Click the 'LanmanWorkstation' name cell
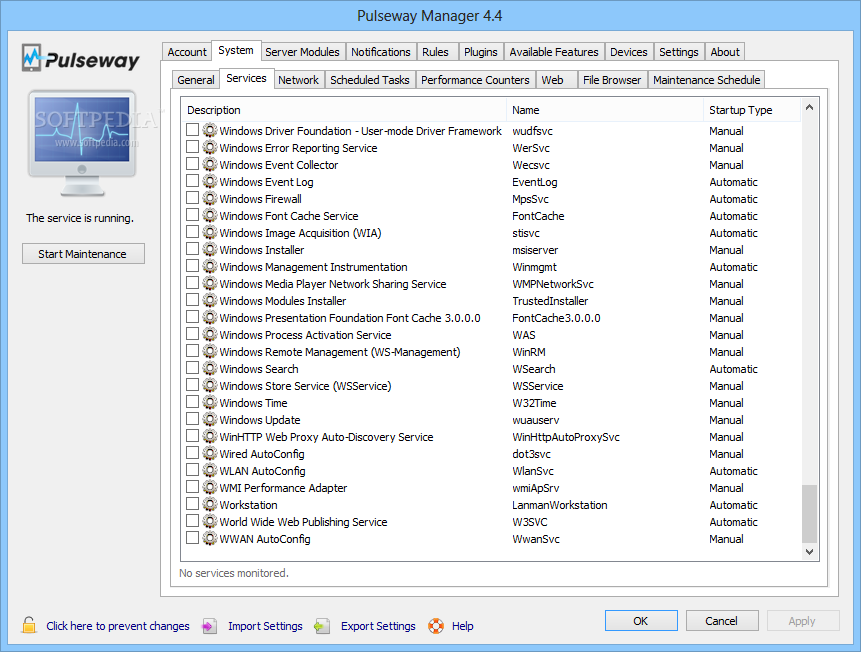 tap(560, 505)
